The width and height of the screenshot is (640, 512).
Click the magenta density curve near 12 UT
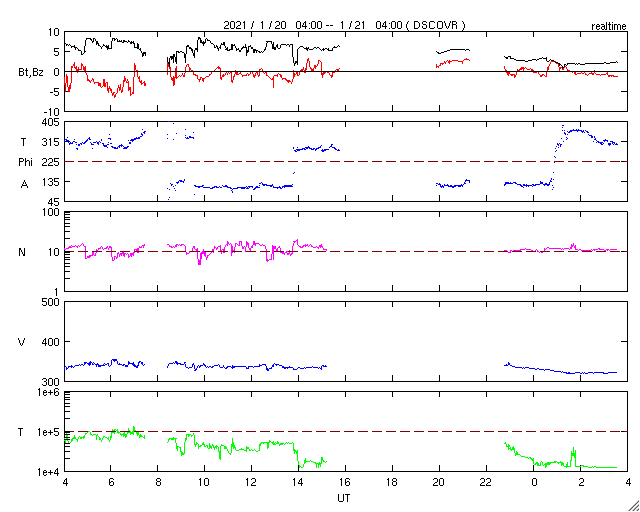tap(251, 244)
